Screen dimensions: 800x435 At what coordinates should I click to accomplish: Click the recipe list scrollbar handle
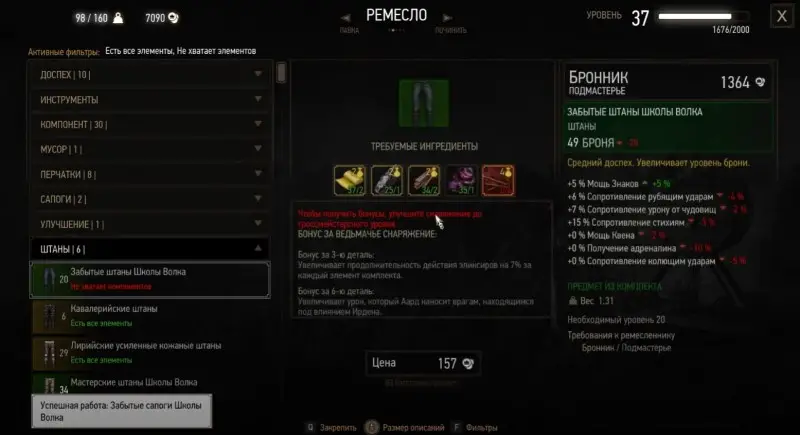[281, 72]
